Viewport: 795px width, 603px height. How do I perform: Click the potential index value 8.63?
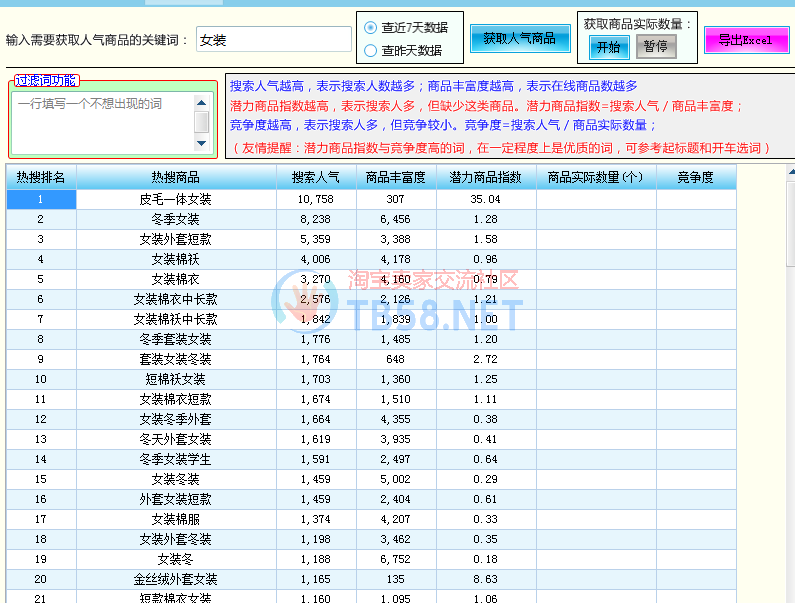[x=486, y=579]
